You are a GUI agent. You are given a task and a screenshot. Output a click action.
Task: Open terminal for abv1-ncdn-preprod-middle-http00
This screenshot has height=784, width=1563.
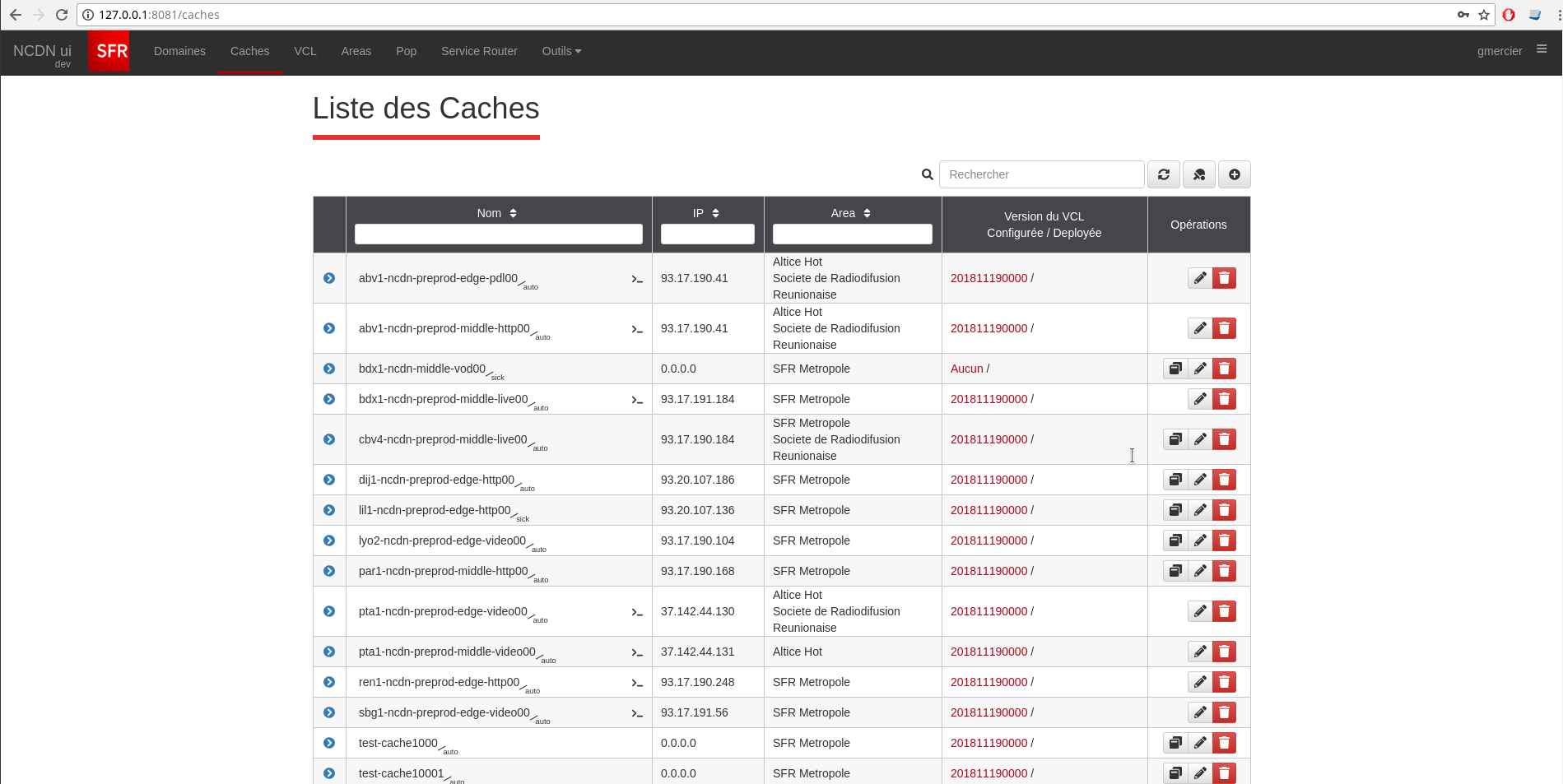click(x=637, y=330)
